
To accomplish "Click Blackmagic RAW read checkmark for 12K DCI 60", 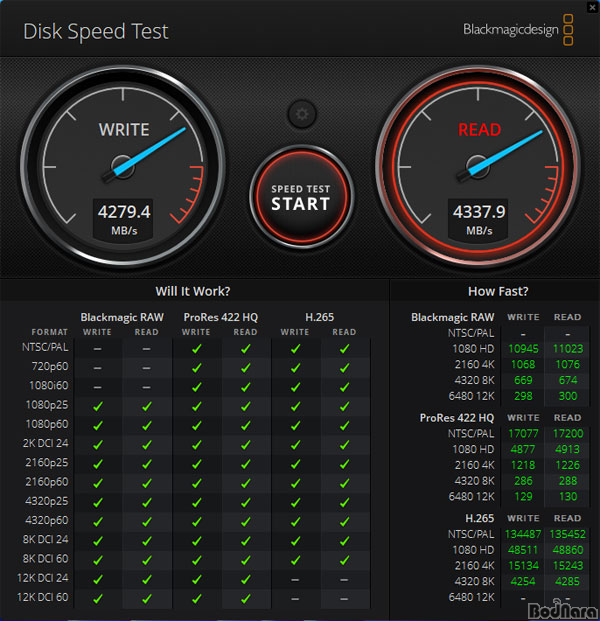I will tap(147, 598).
